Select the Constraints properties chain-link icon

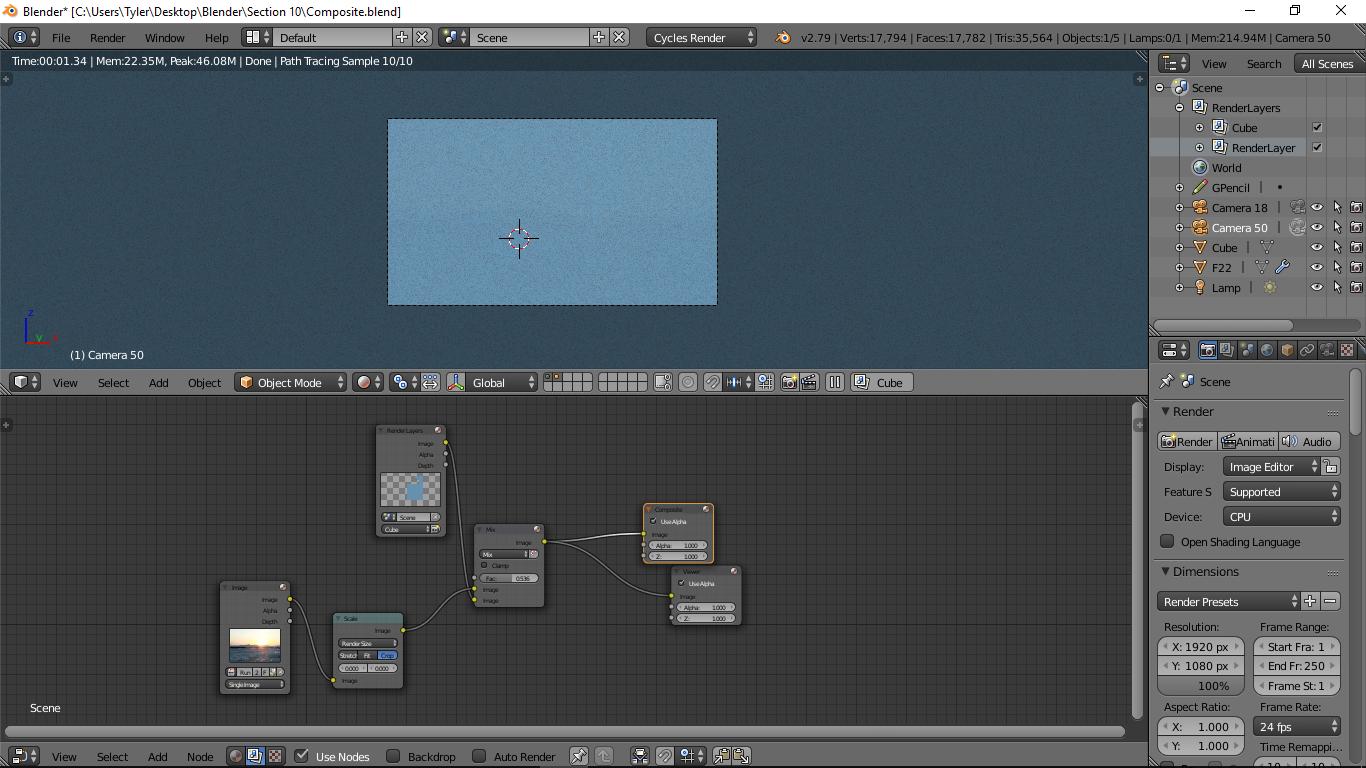click(x=1307, y=349)
